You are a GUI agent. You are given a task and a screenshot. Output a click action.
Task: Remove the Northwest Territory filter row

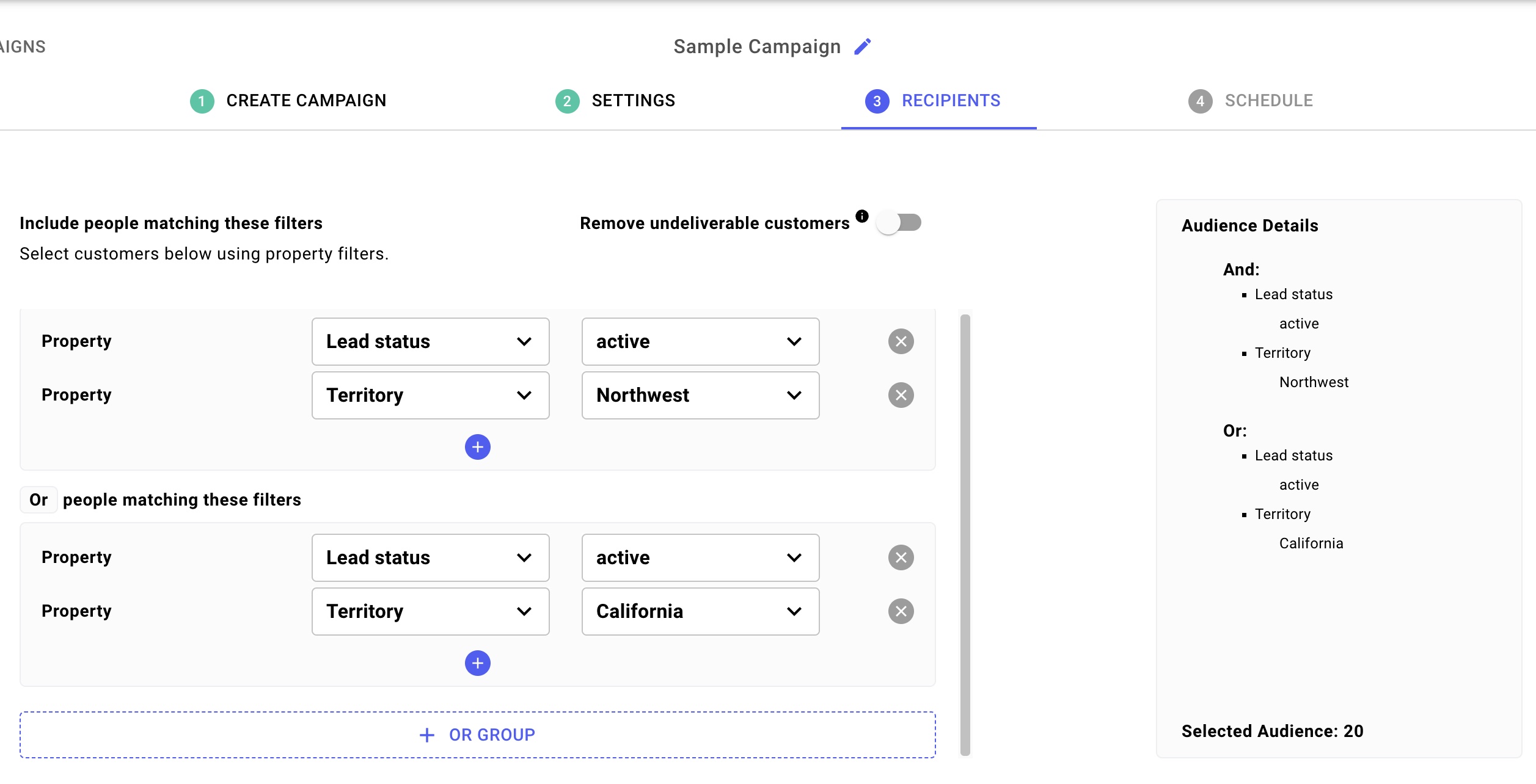point(901,395)
